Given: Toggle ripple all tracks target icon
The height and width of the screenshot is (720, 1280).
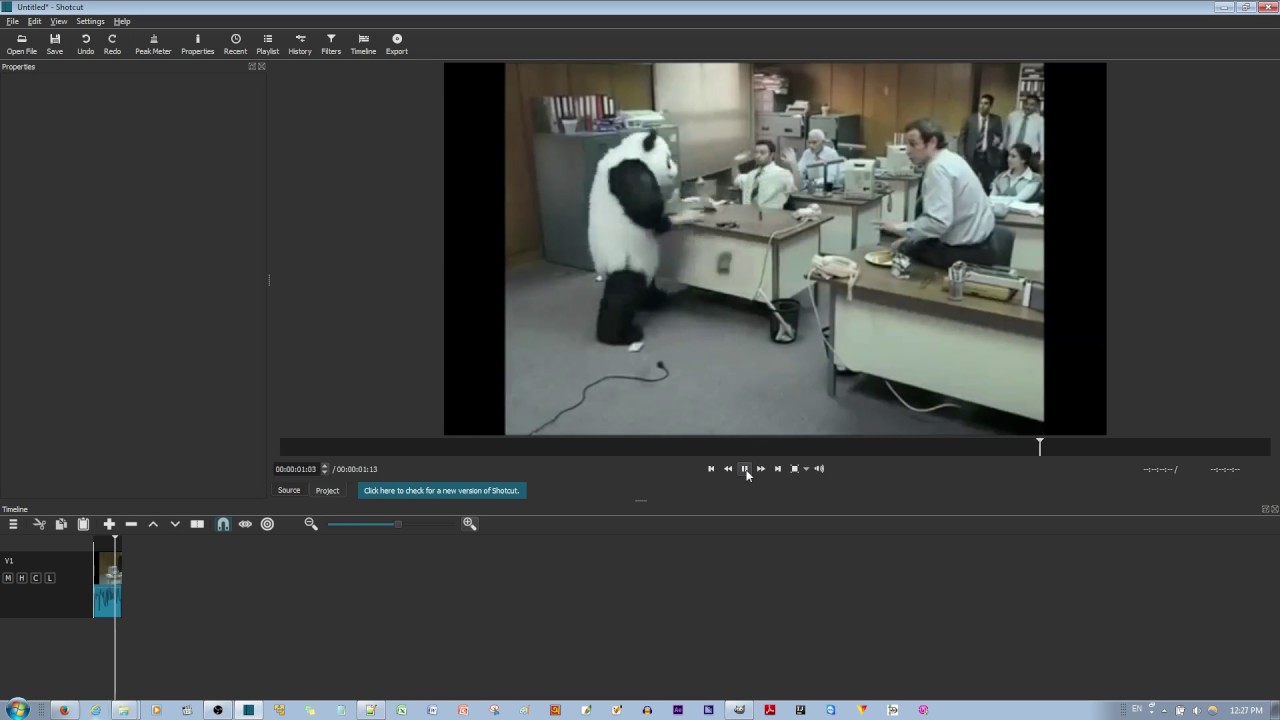Looking at the screenshot, I should 267,524.
